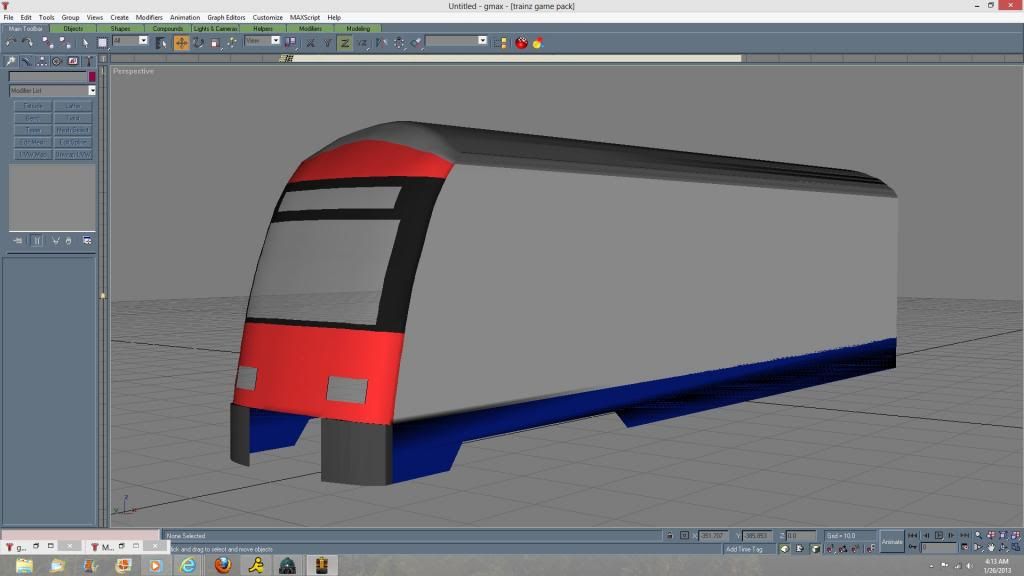This screenshot has width=1024, height=576.
Task: Open the MAXScript menu
Action: (305, 18)
